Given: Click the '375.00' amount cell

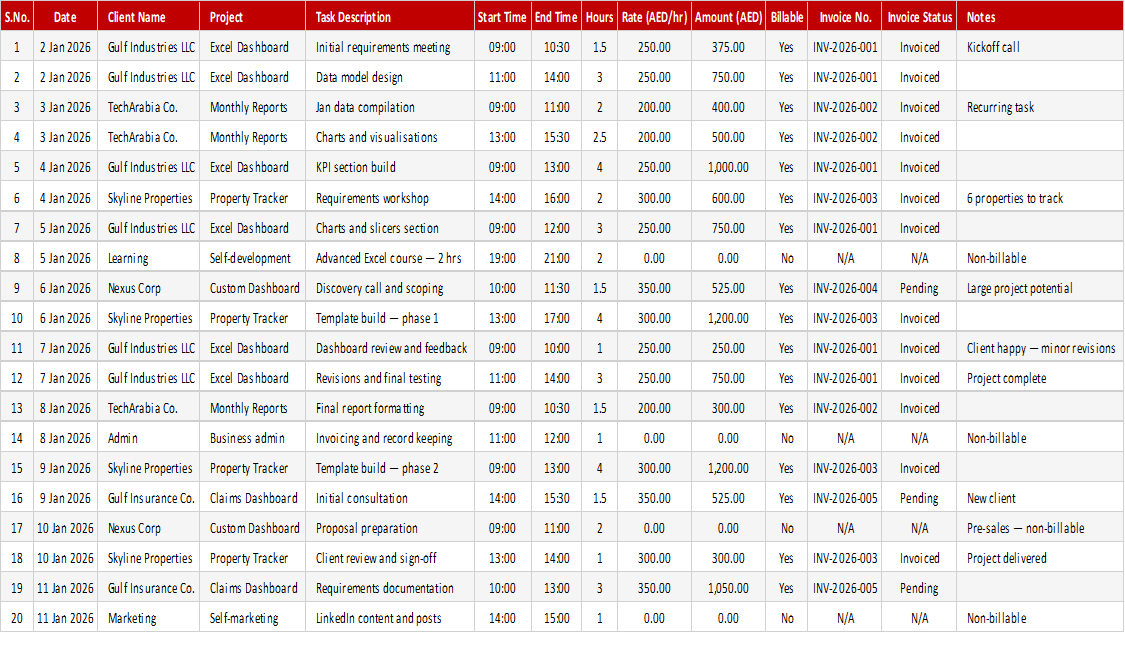Looking at the screenshot, I should [x=728, y=47].
